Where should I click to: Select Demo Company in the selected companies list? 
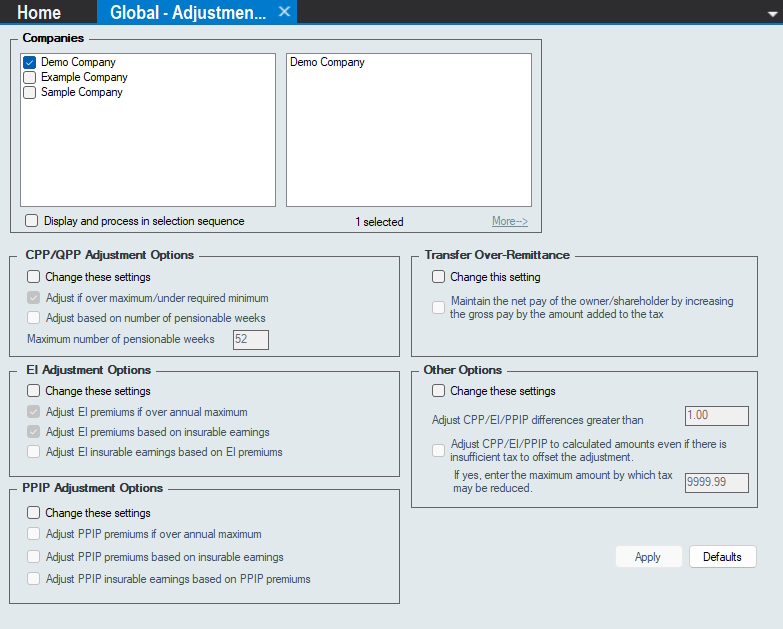tap(327, 62)
